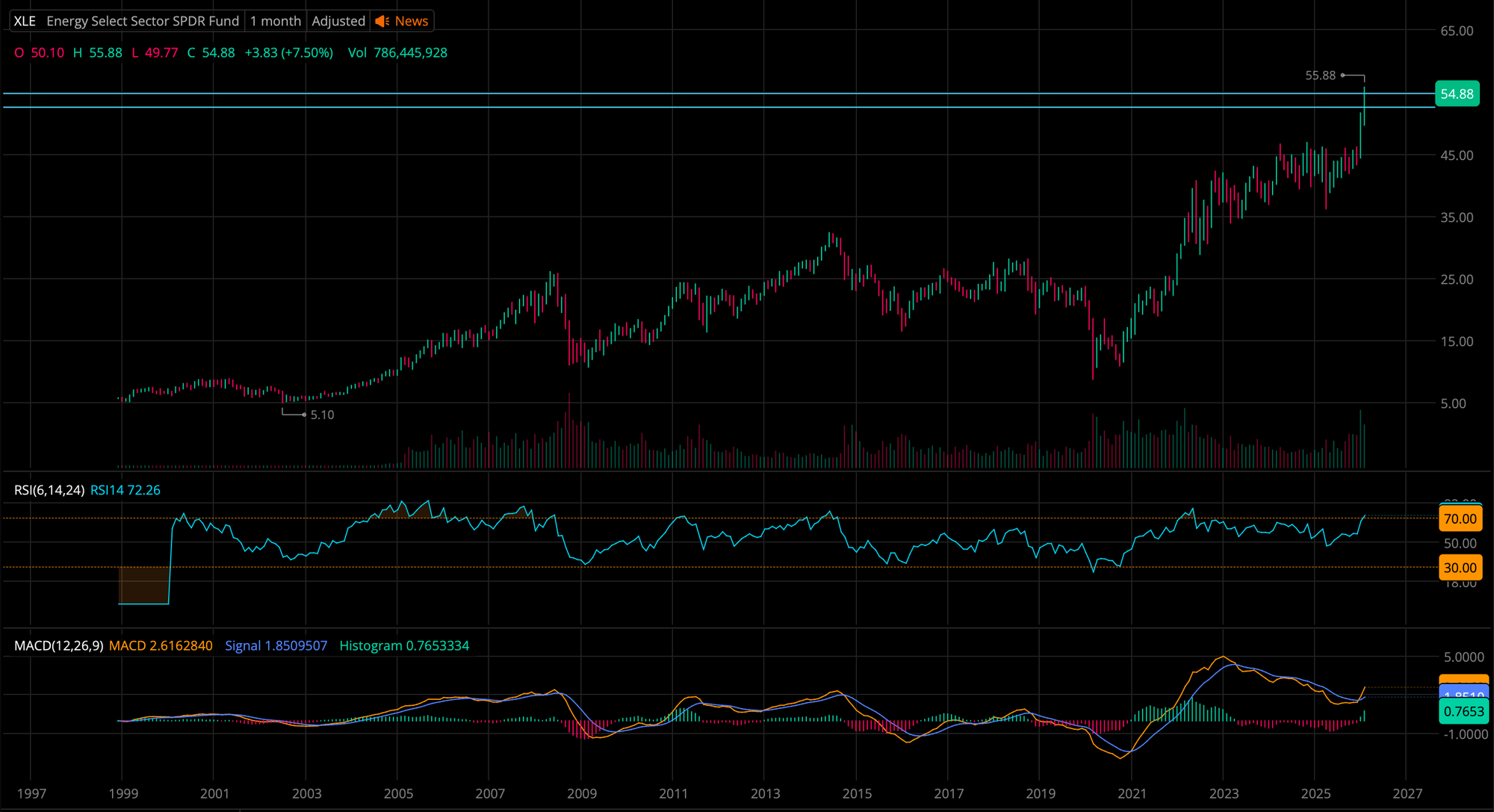Screen dimensions: 1494x812
Task: Open the 1 month interval selector
Action: [x=275, y=21]
